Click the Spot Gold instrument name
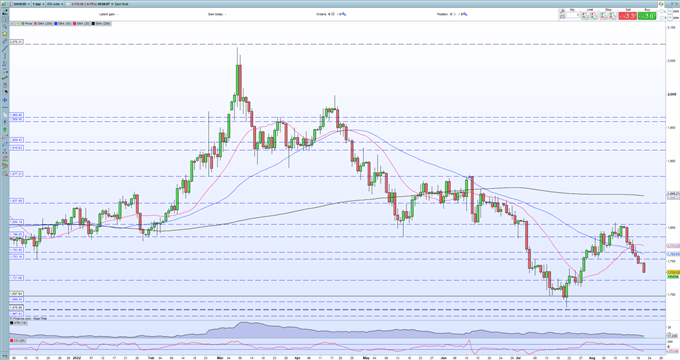The width and height of the screenshot is (680, 360). pos(121,4)
